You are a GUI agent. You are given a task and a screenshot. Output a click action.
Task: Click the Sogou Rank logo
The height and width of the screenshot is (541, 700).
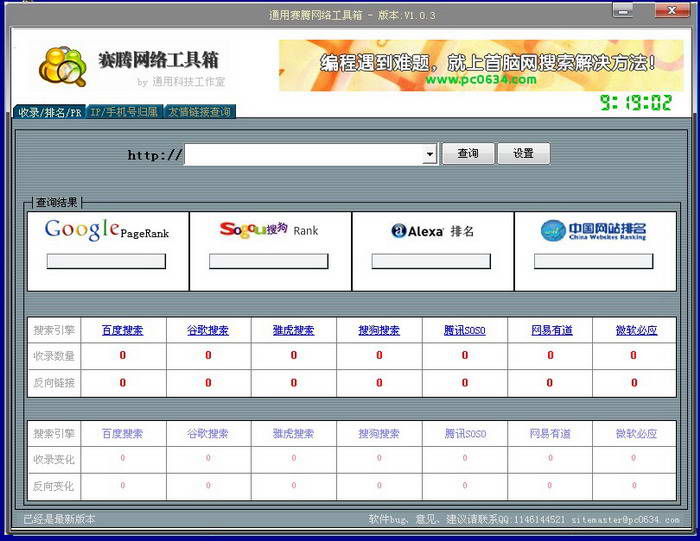(x=269, y=230)
